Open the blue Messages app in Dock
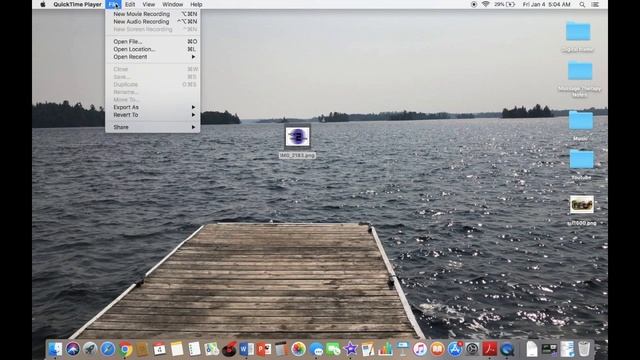Viewport: 640px width, 360px height. coord(316,349)
